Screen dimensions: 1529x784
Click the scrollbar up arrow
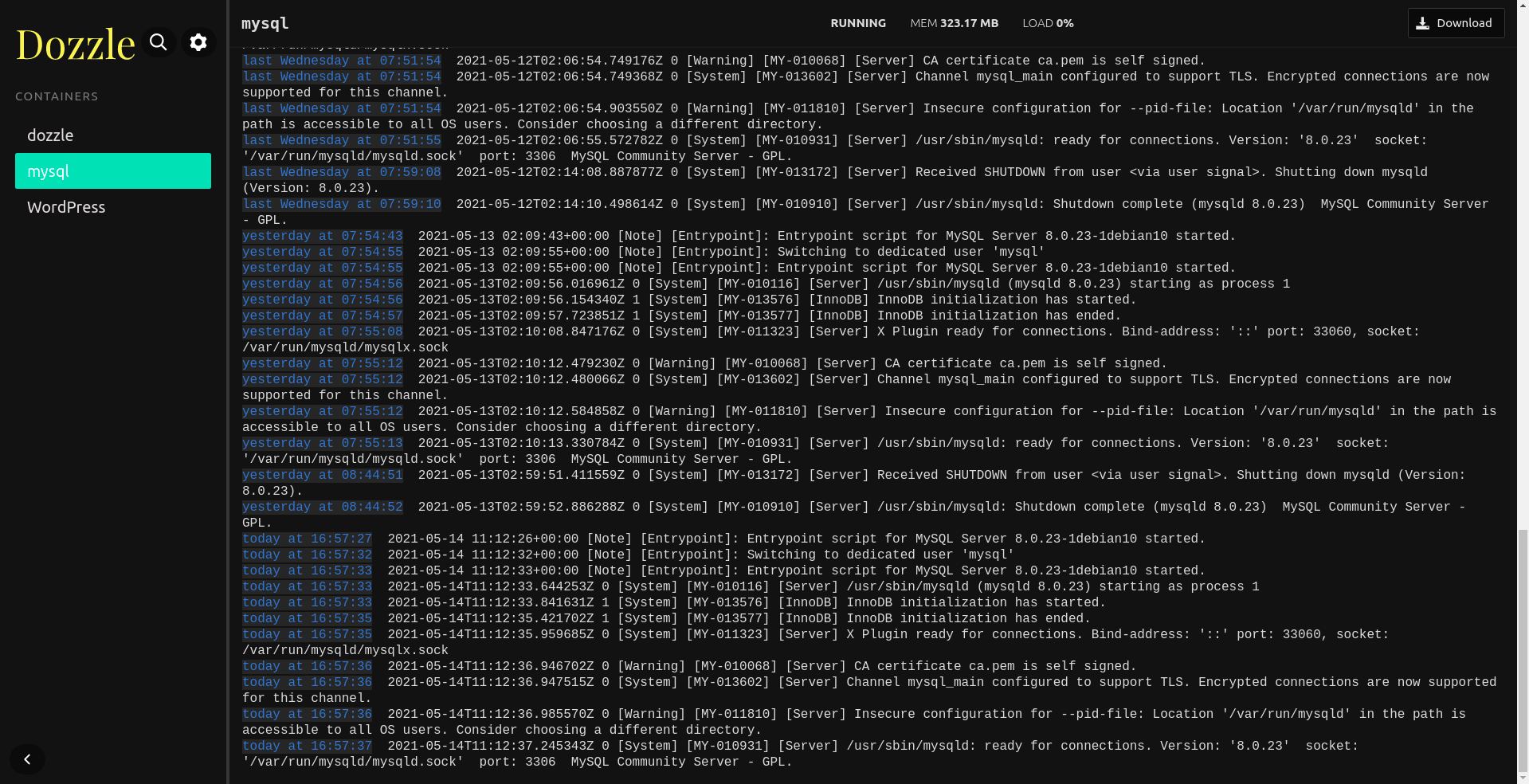click(1523, 5)
